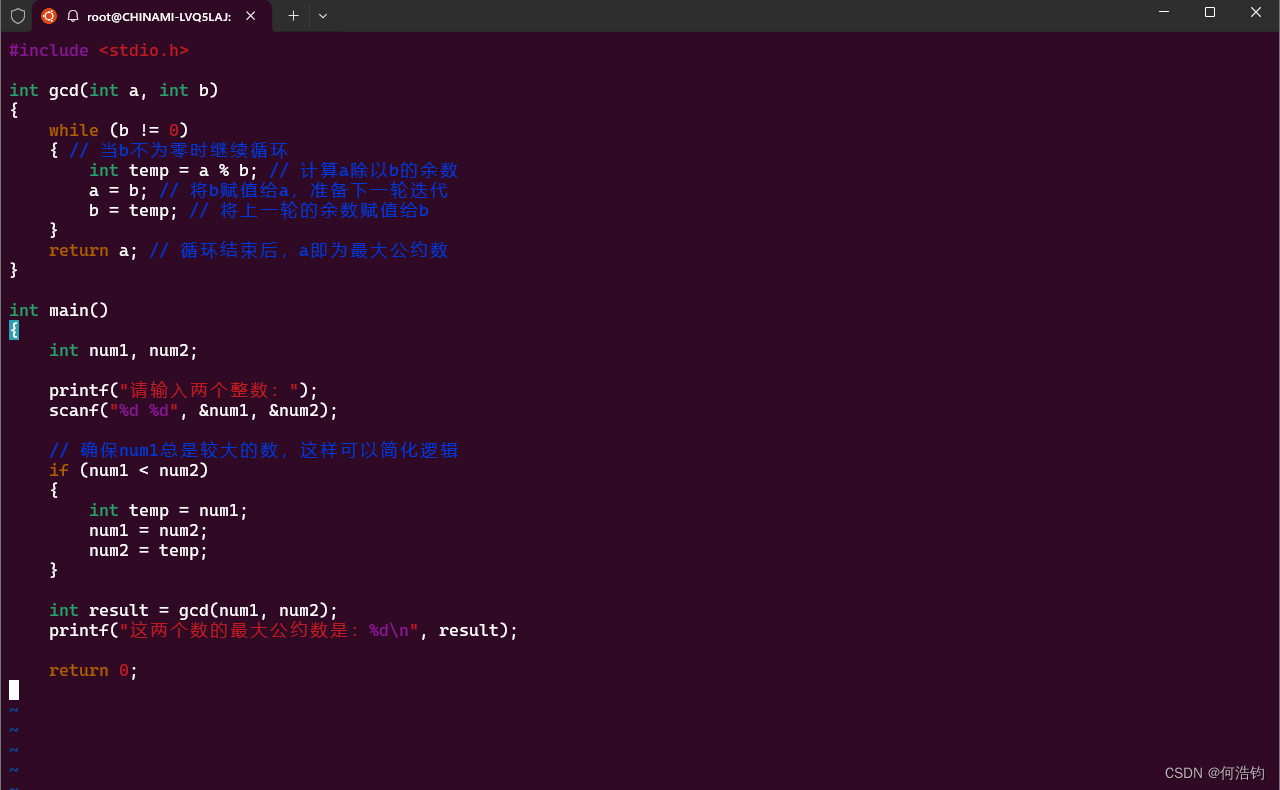Click the comment 循环结束后，a即为最大公约数
Screen dimensions: 1280x790
(299, 250)
